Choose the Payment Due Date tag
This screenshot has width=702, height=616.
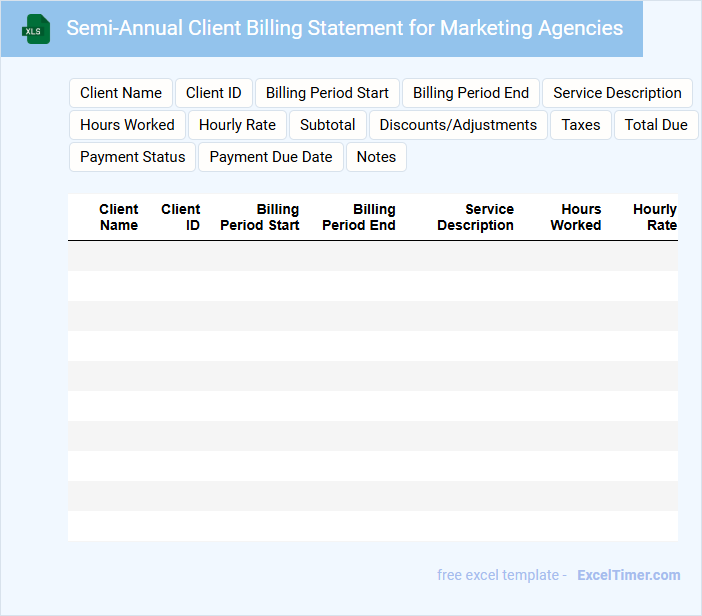(x=271, y=157)
